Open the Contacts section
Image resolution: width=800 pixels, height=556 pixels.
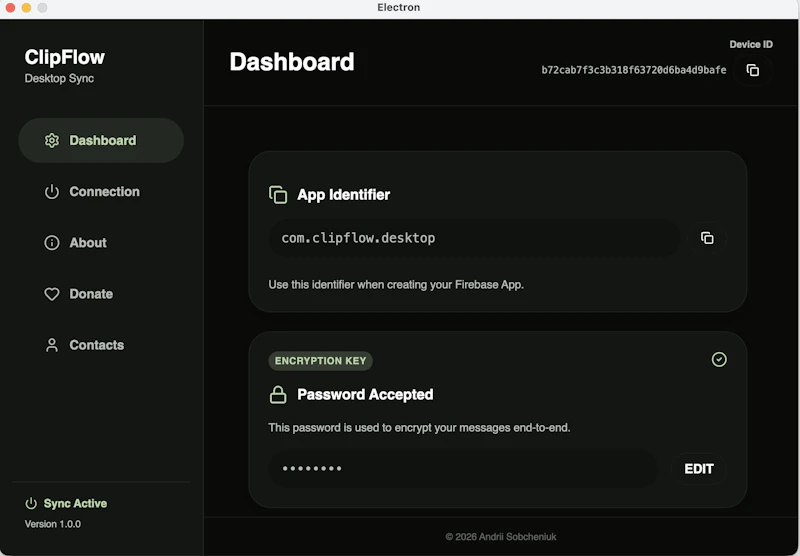101,345
